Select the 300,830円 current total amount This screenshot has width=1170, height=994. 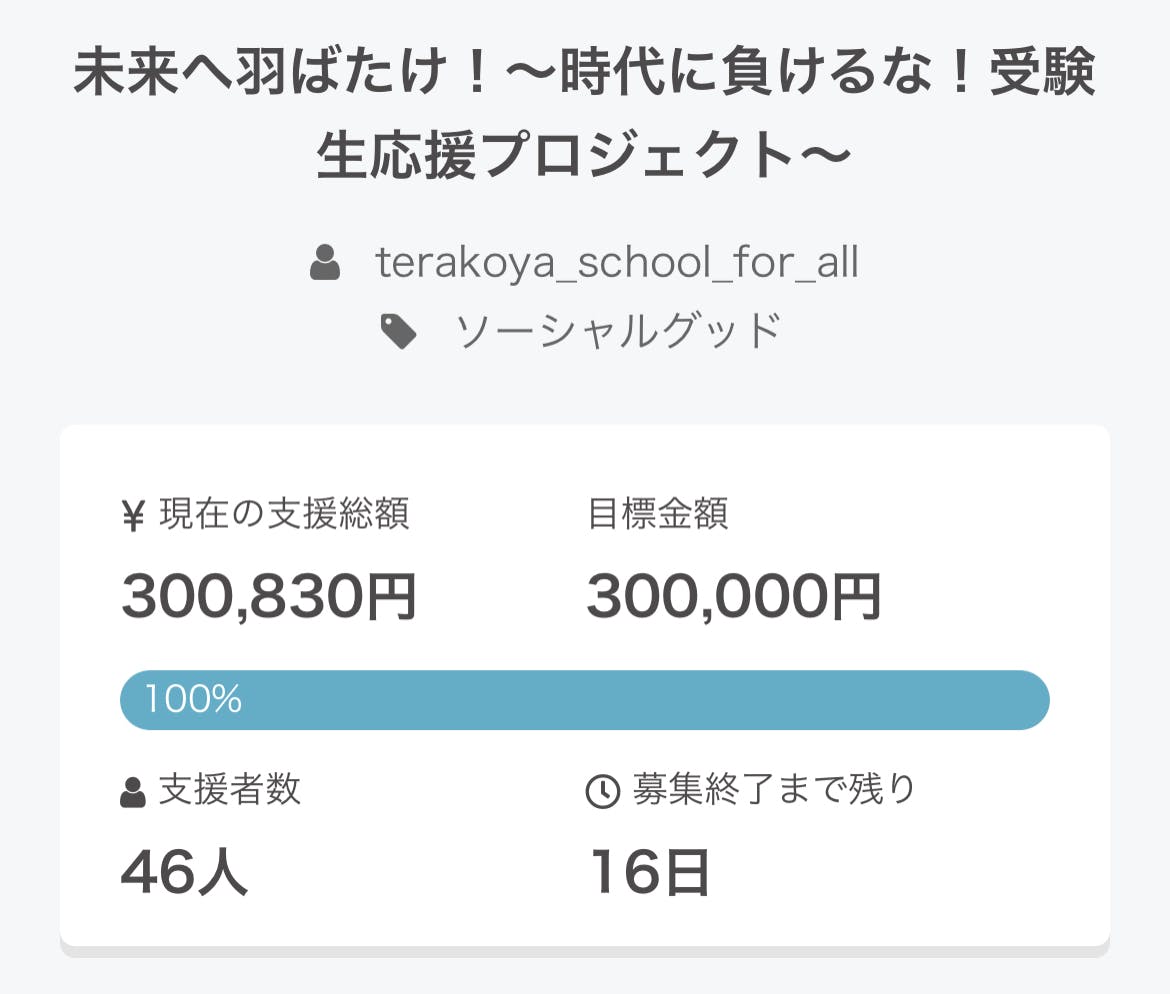coord(268,598)
